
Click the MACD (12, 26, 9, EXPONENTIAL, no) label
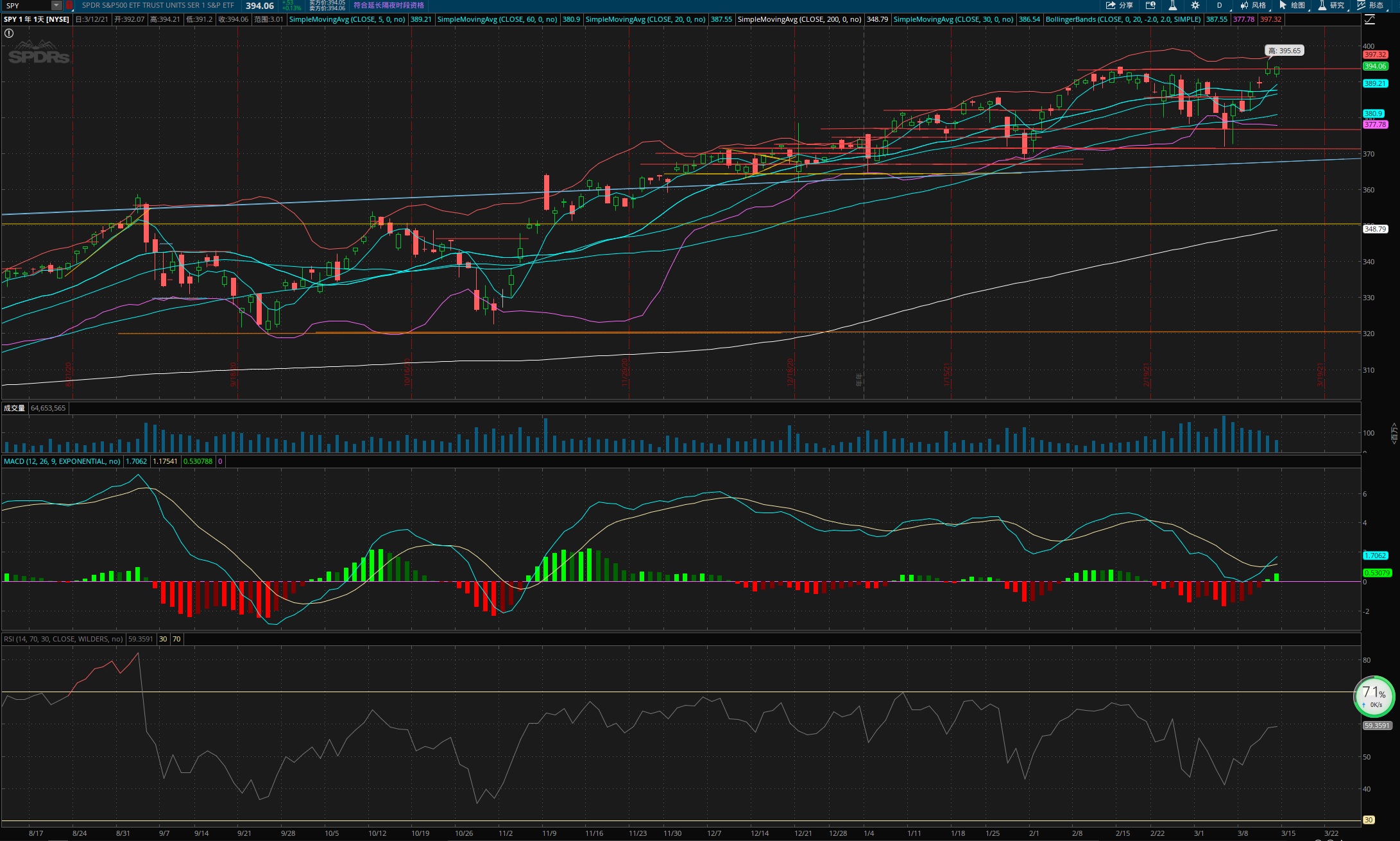(x=62, y=461)
